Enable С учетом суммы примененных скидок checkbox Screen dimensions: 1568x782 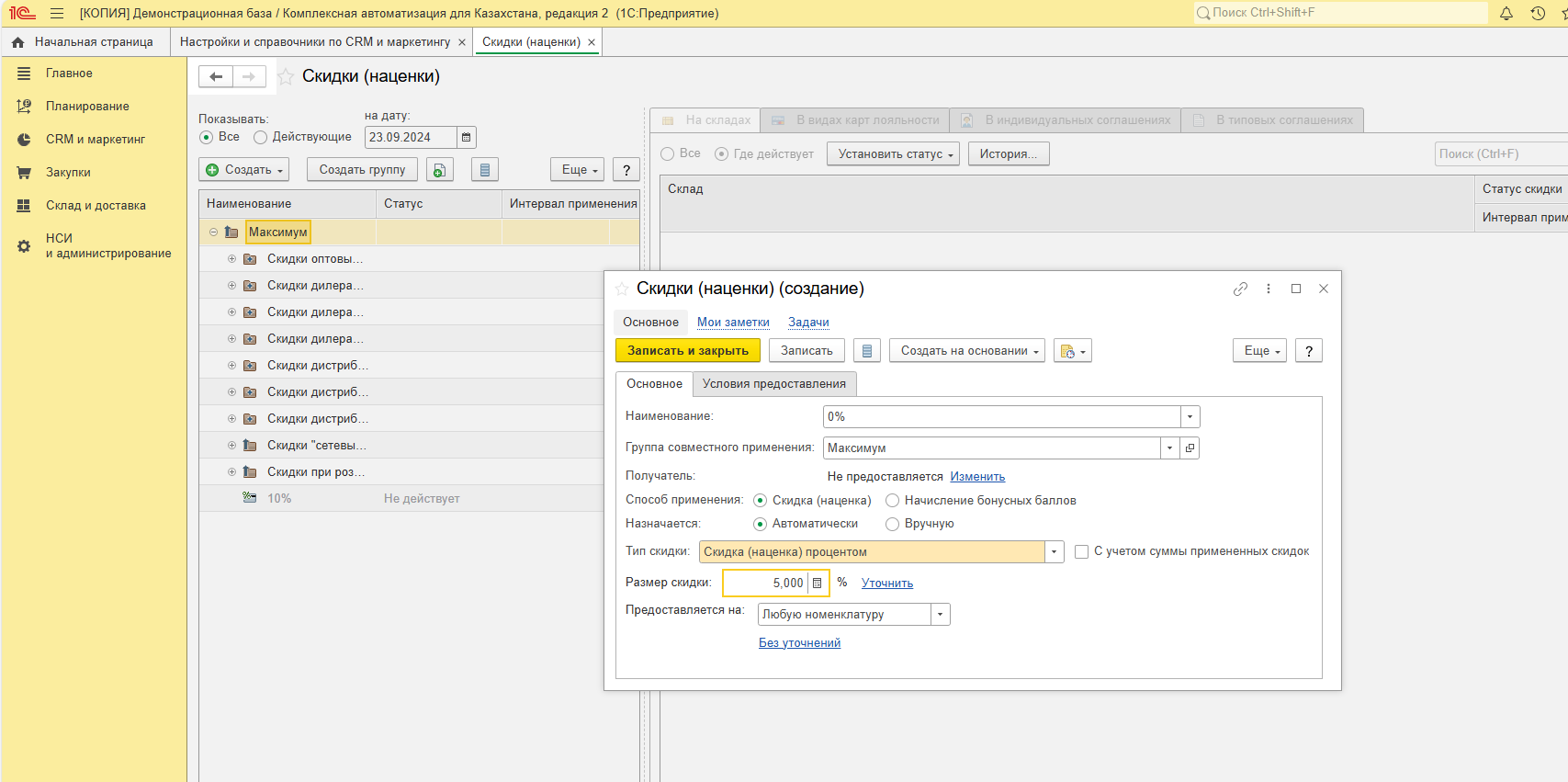[1081, 552]
